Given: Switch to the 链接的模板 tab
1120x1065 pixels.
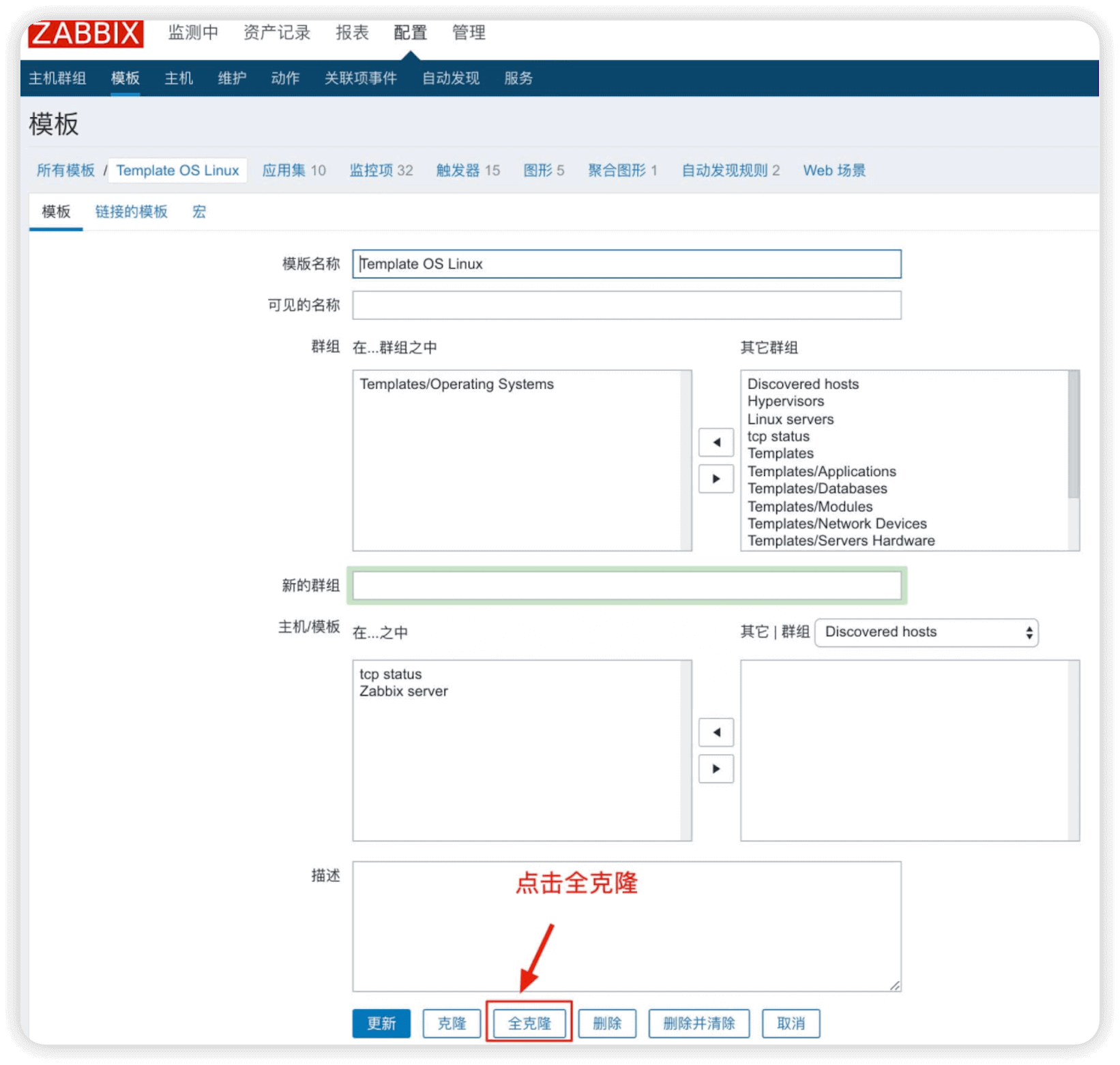Looking at the screenshot, I should coord(132,212).
